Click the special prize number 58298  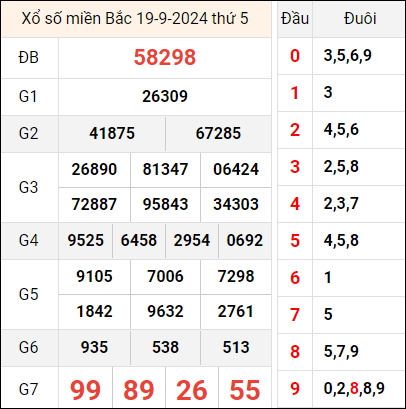click(165, 57)
